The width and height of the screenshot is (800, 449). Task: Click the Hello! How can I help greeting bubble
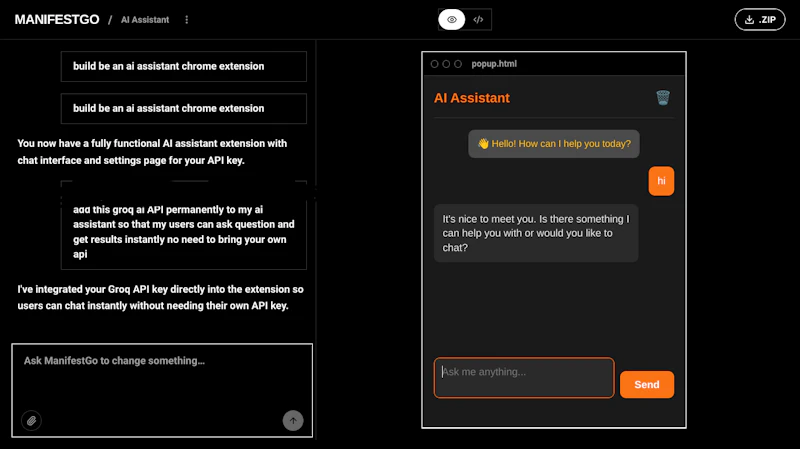click(554, 144)
